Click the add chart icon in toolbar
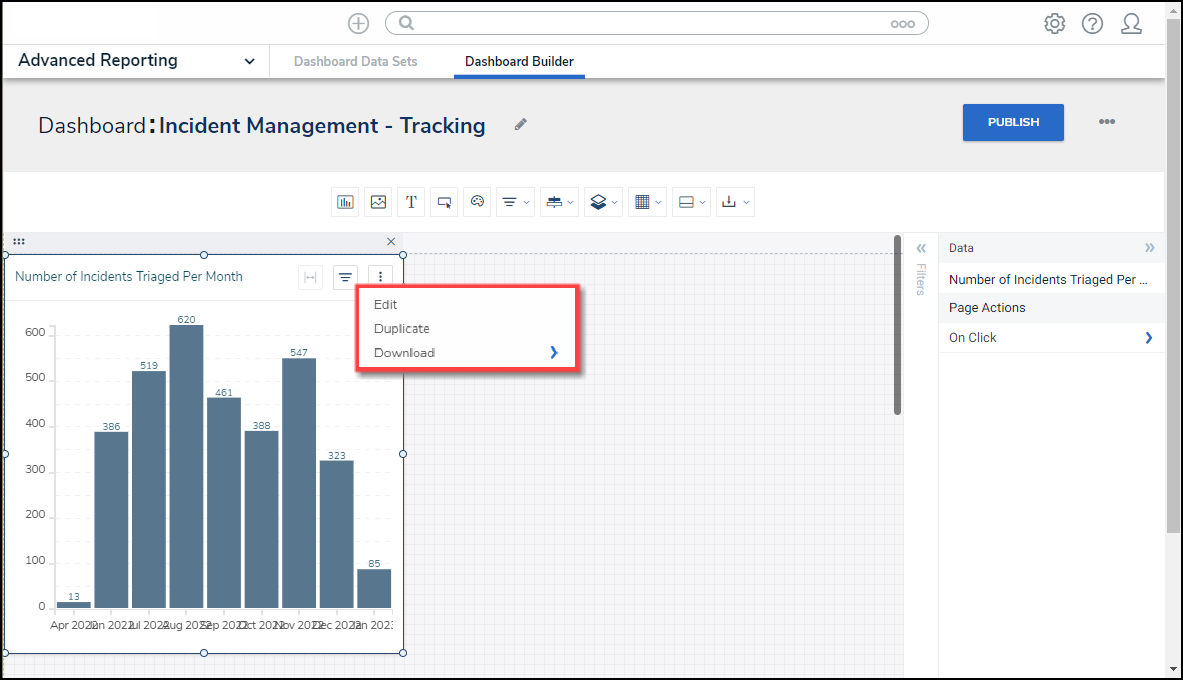This screenshot has height=680, width=1183. [345, 202]
